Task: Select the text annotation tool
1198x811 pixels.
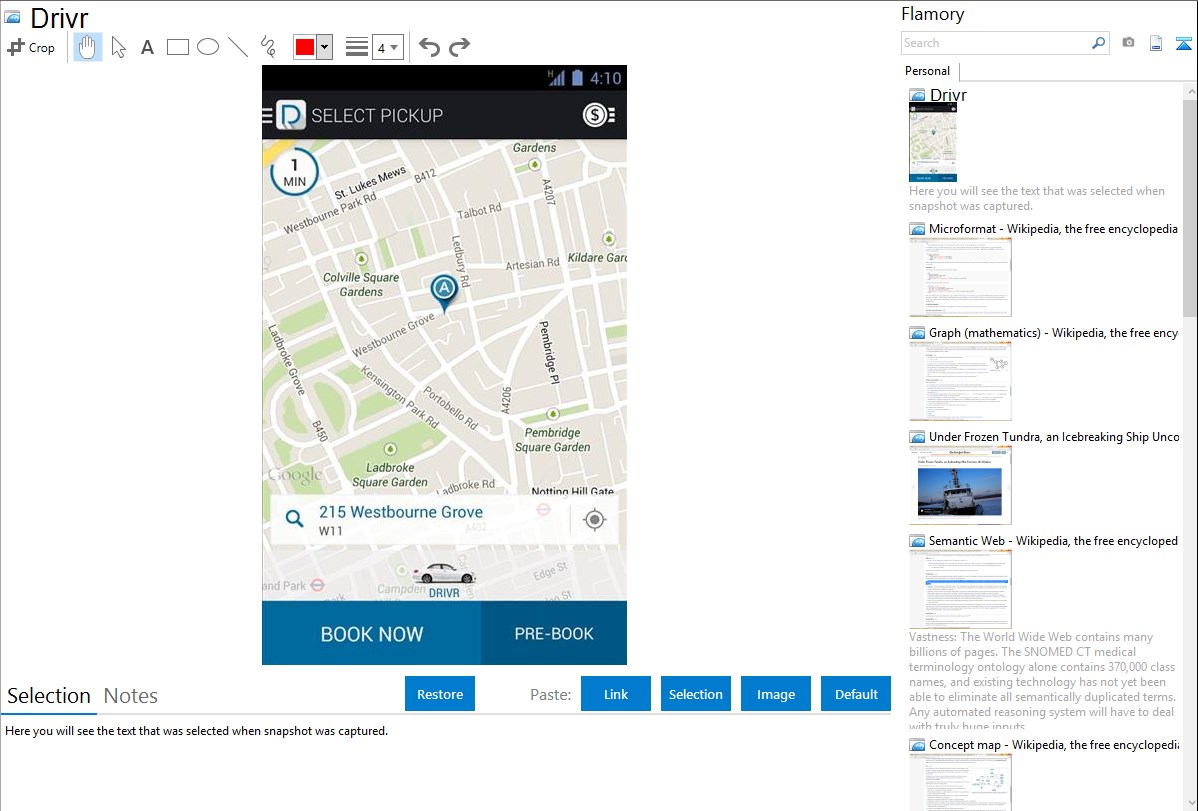Action: point(147,47)
